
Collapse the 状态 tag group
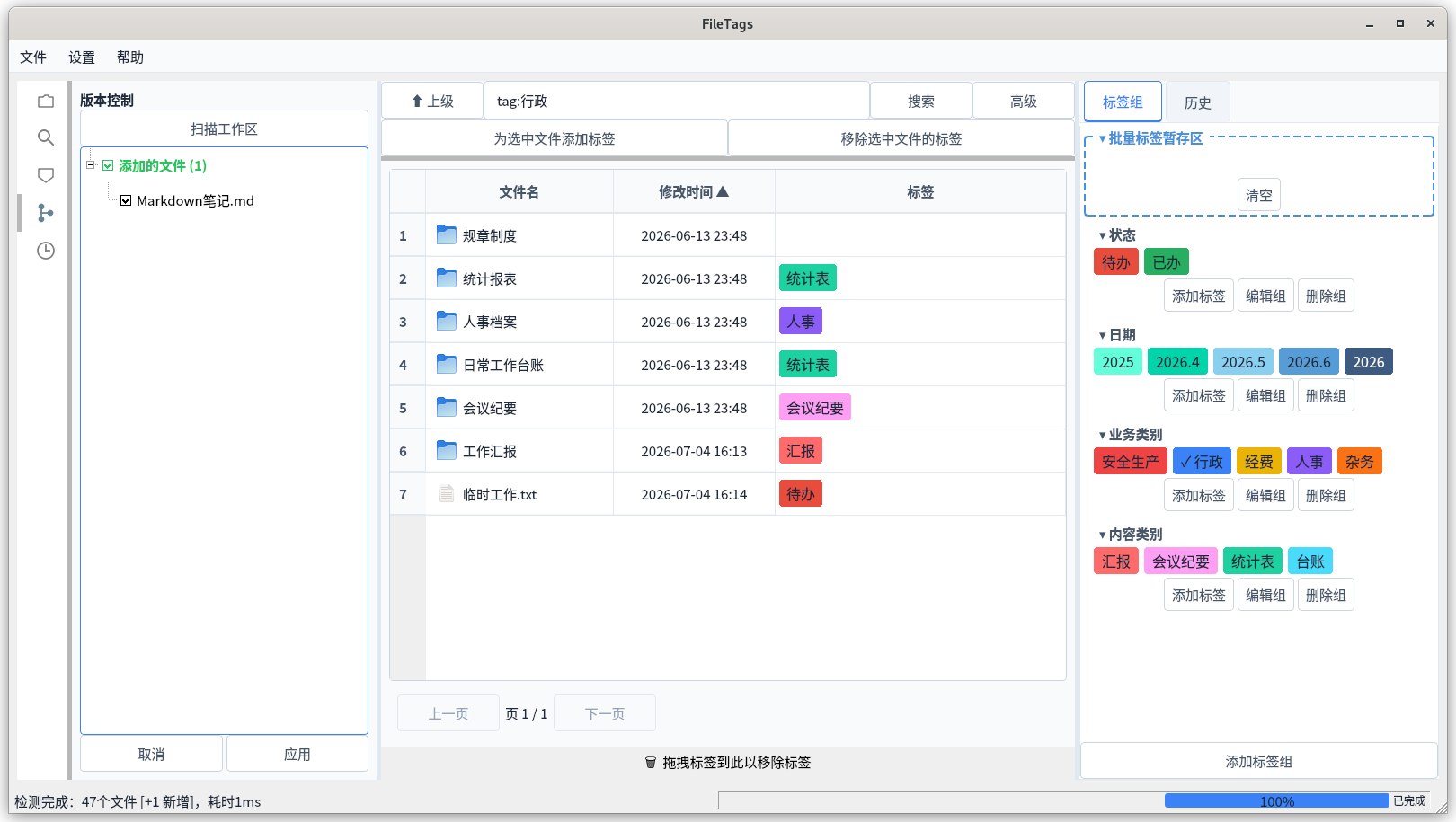tap(1103, 235)
